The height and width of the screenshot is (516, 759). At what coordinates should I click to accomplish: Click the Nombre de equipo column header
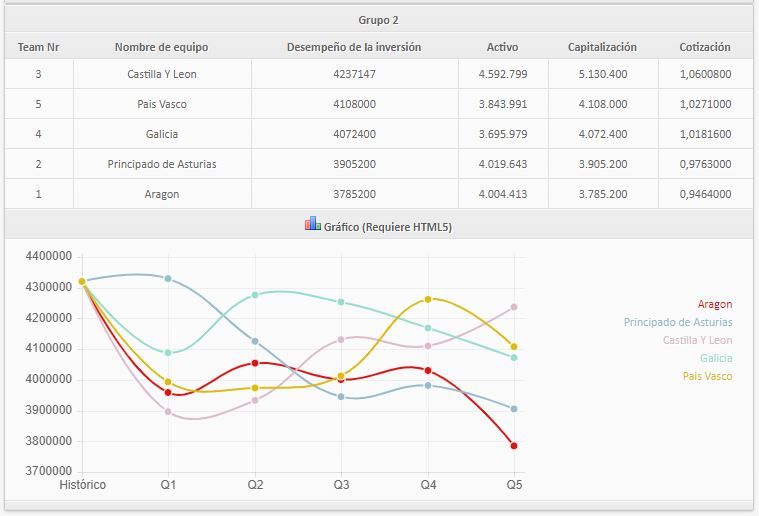click(x=162, y=47)
